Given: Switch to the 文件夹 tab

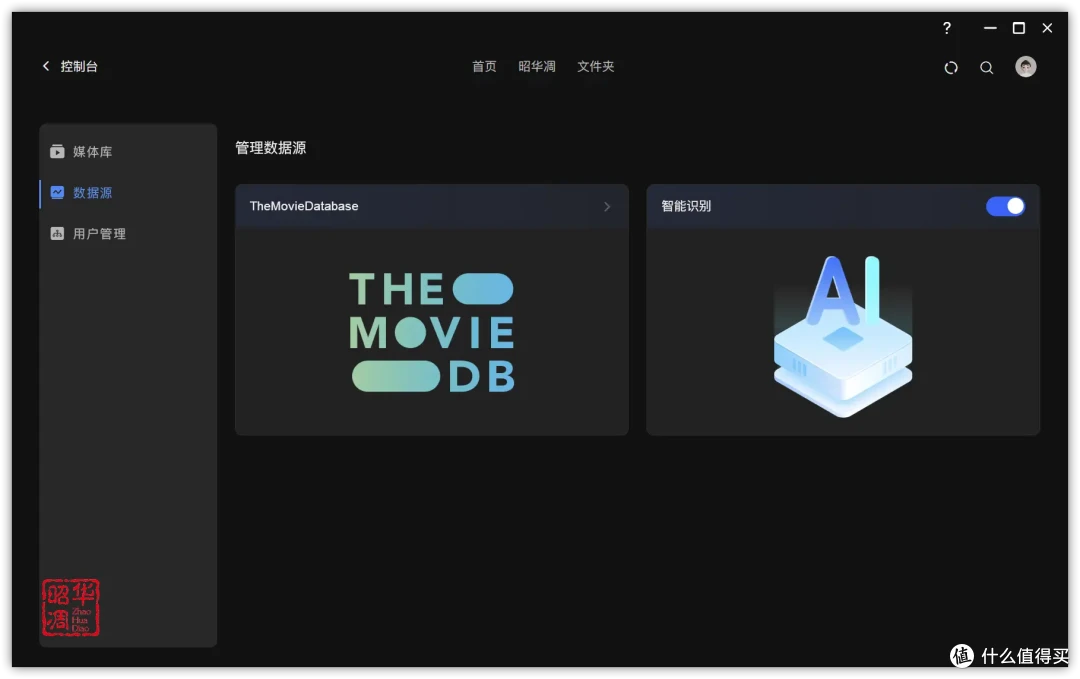Looking at the screenshot, I should (595, 66).
